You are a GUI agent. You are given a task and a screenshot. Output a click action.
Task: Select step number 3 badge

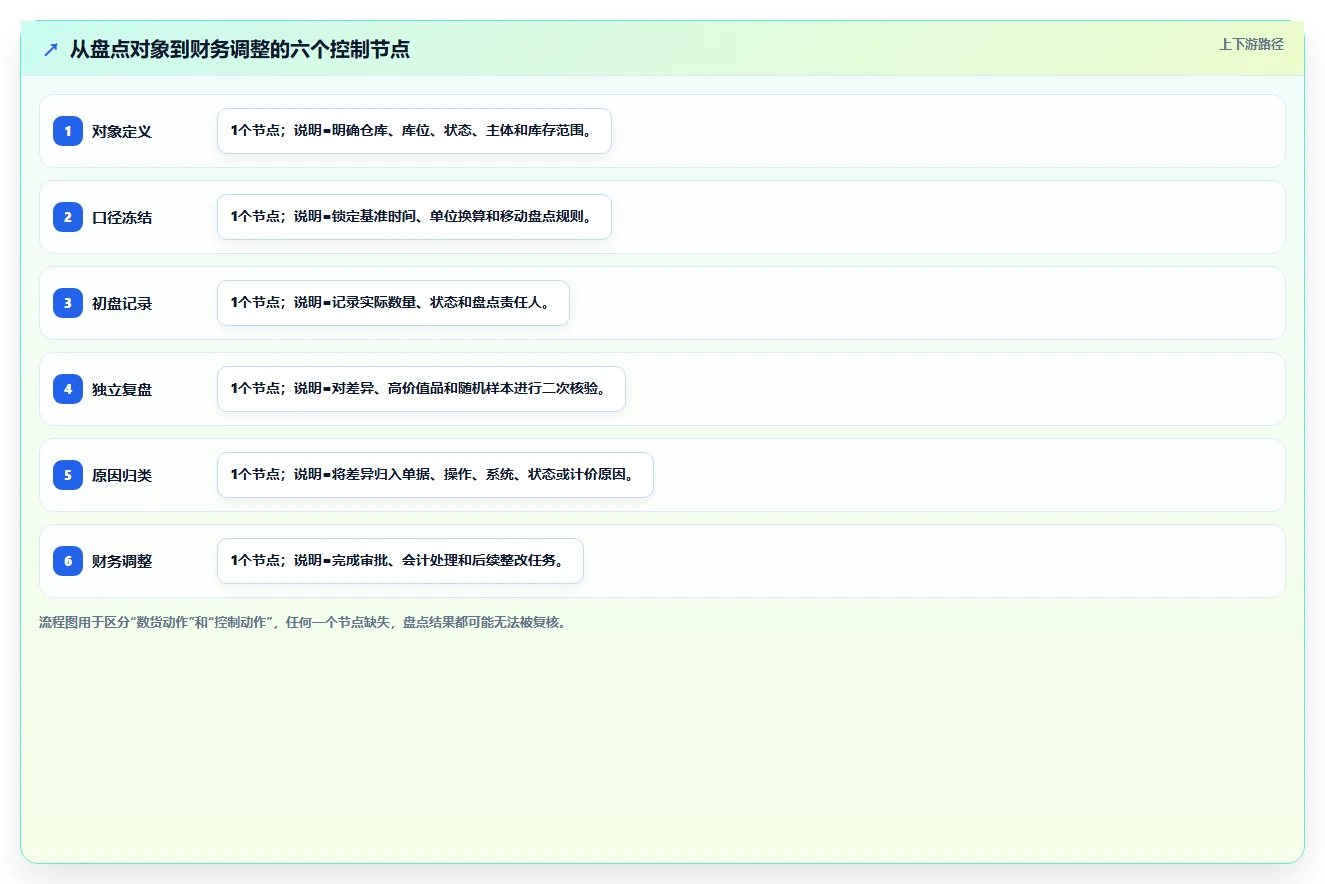tap(68, 303)
